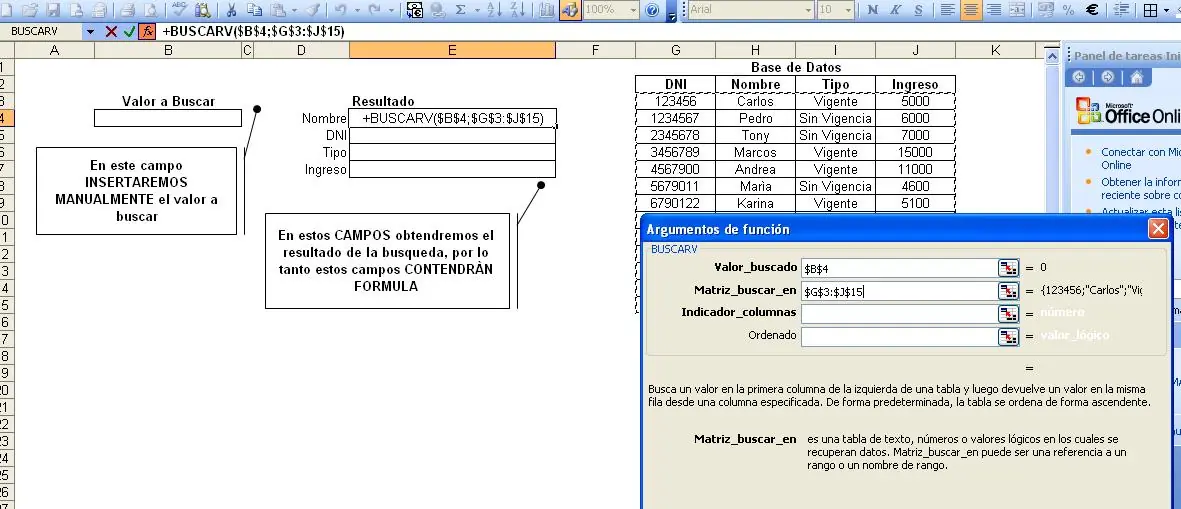This screenshot has height=509, width=1181.
Task: Click the Print icon in the toolbar
Action: click(127, 10)
